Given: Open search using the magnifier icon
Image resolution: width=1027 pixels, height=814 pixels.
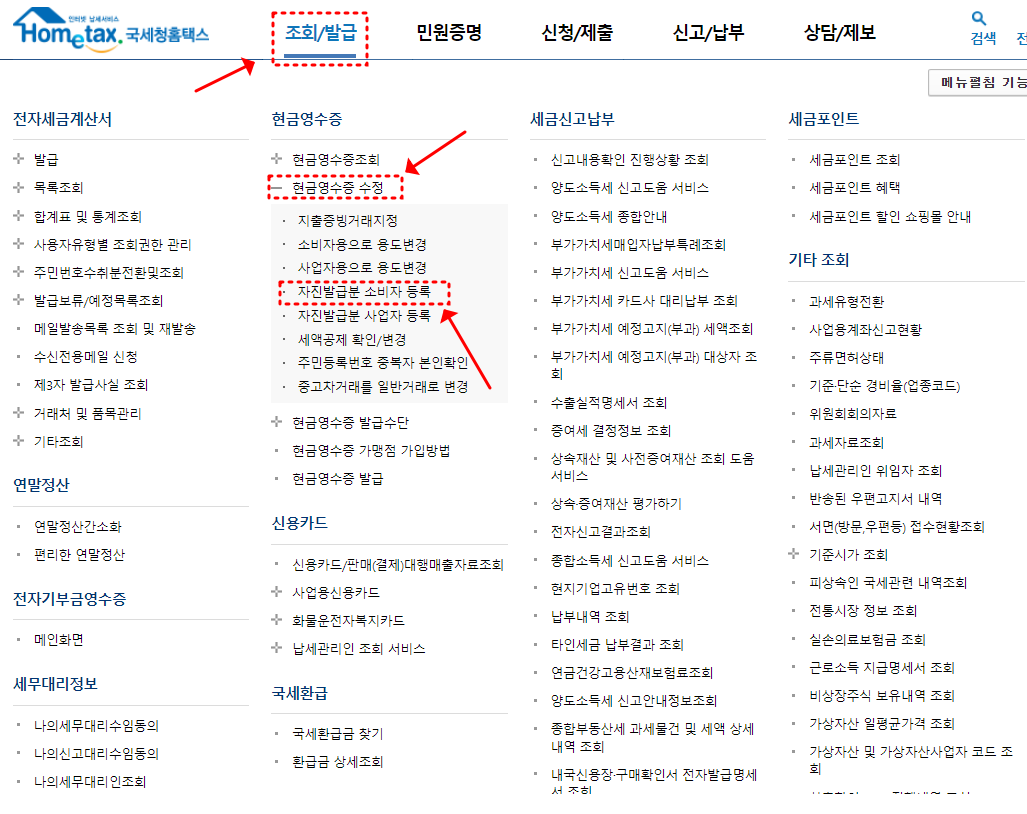Looking at the screenshot, I should pos(981,17).
